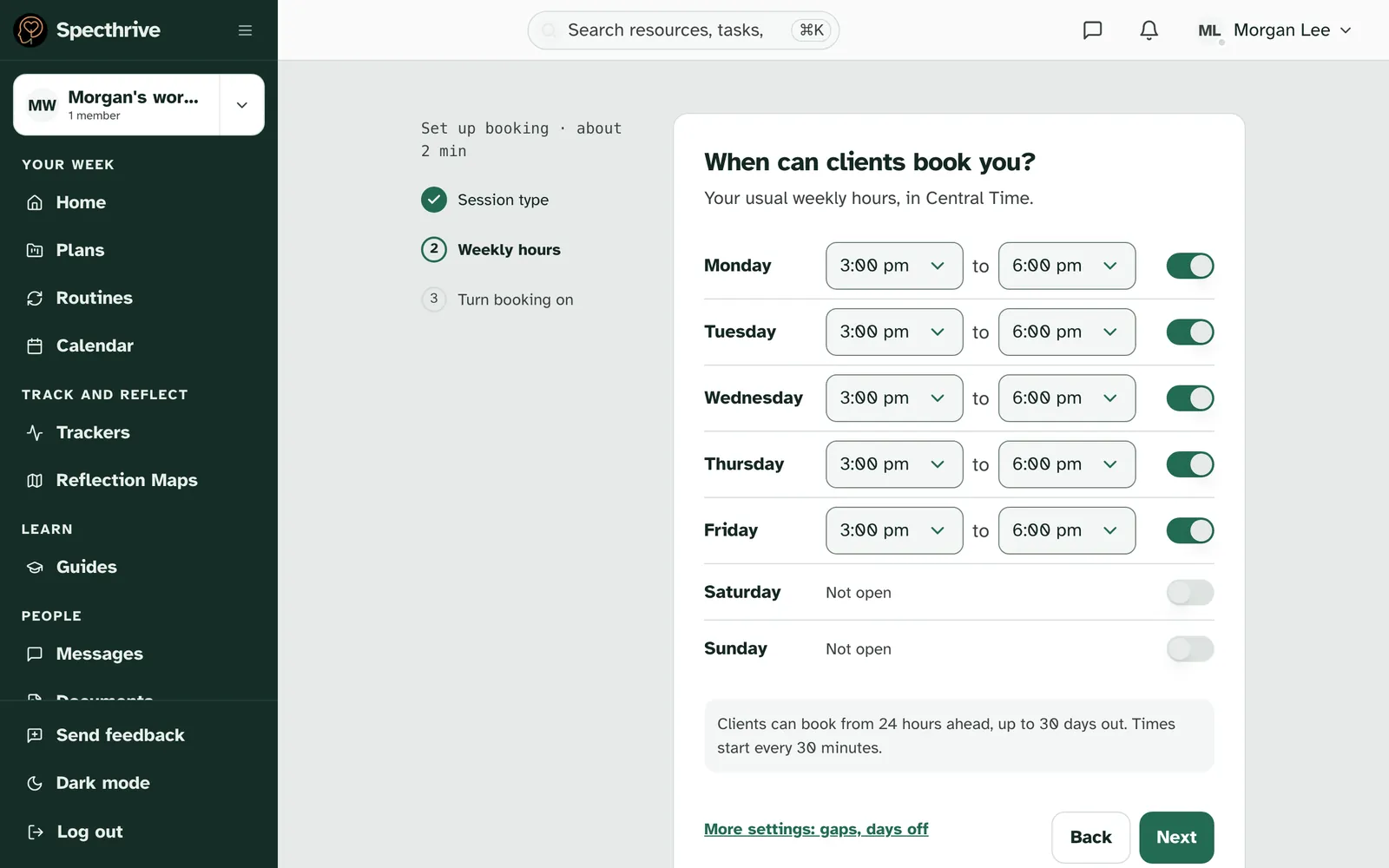The height and width of the screenshot is (868, 1389).
Task: Click the Reflection Maps map icon
Action: pyautogui.click(x=35, y=480)
